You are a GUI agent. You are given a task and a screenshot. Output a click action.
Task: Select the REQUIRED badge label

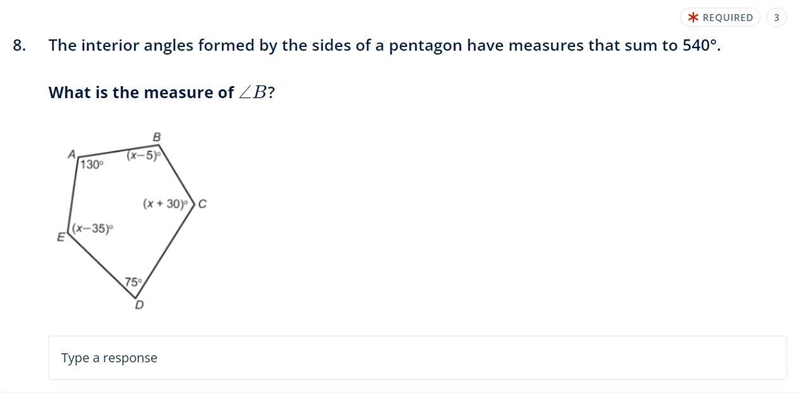click(x=728, y=18)
